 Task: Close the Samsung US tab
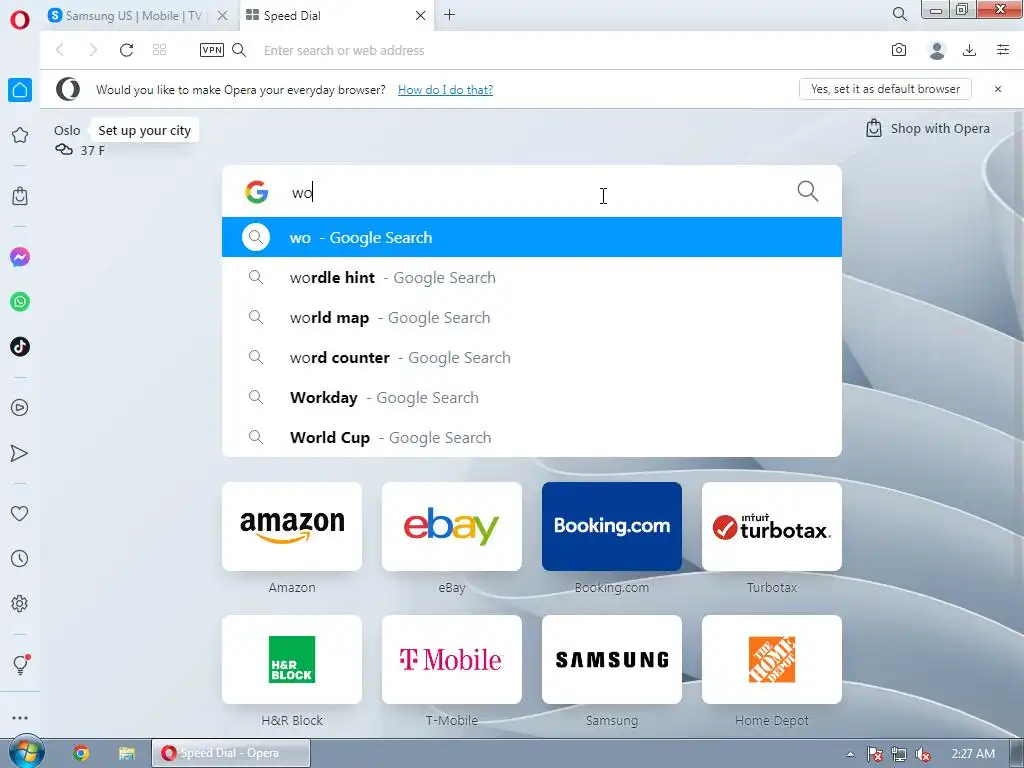[x=222, y=16]
